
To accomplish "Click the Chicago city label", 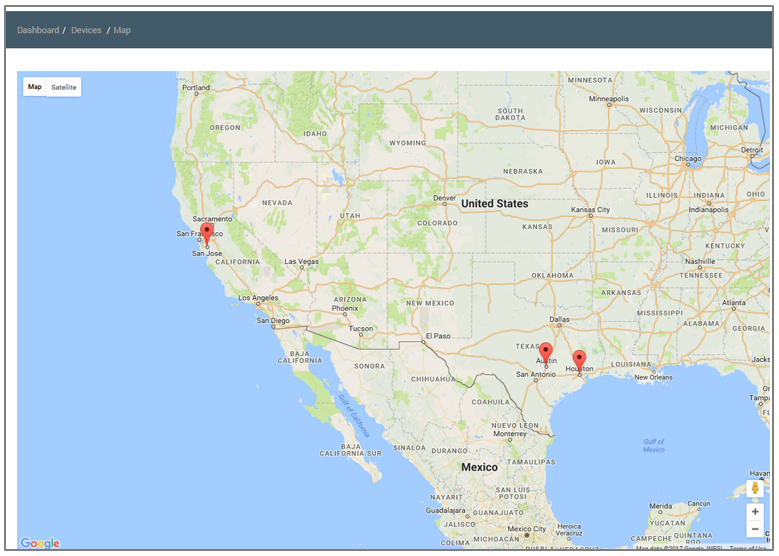I will [688, 159].
